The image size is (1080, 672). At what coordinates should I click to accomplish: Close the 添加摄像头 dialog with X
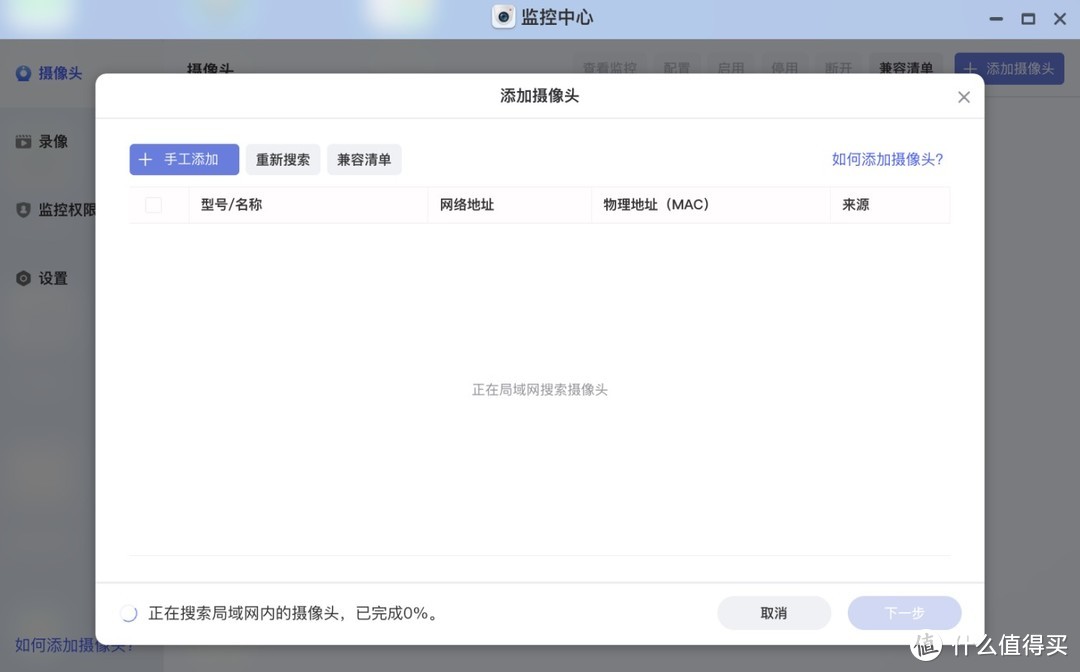pyautogui.click(x=963, y=97)
